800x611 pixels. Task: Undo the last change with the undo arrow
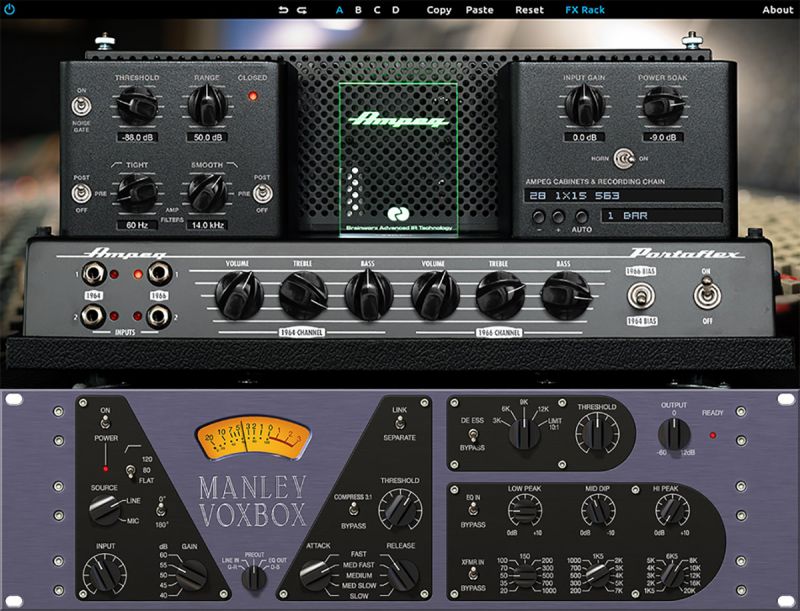[283, 10]
